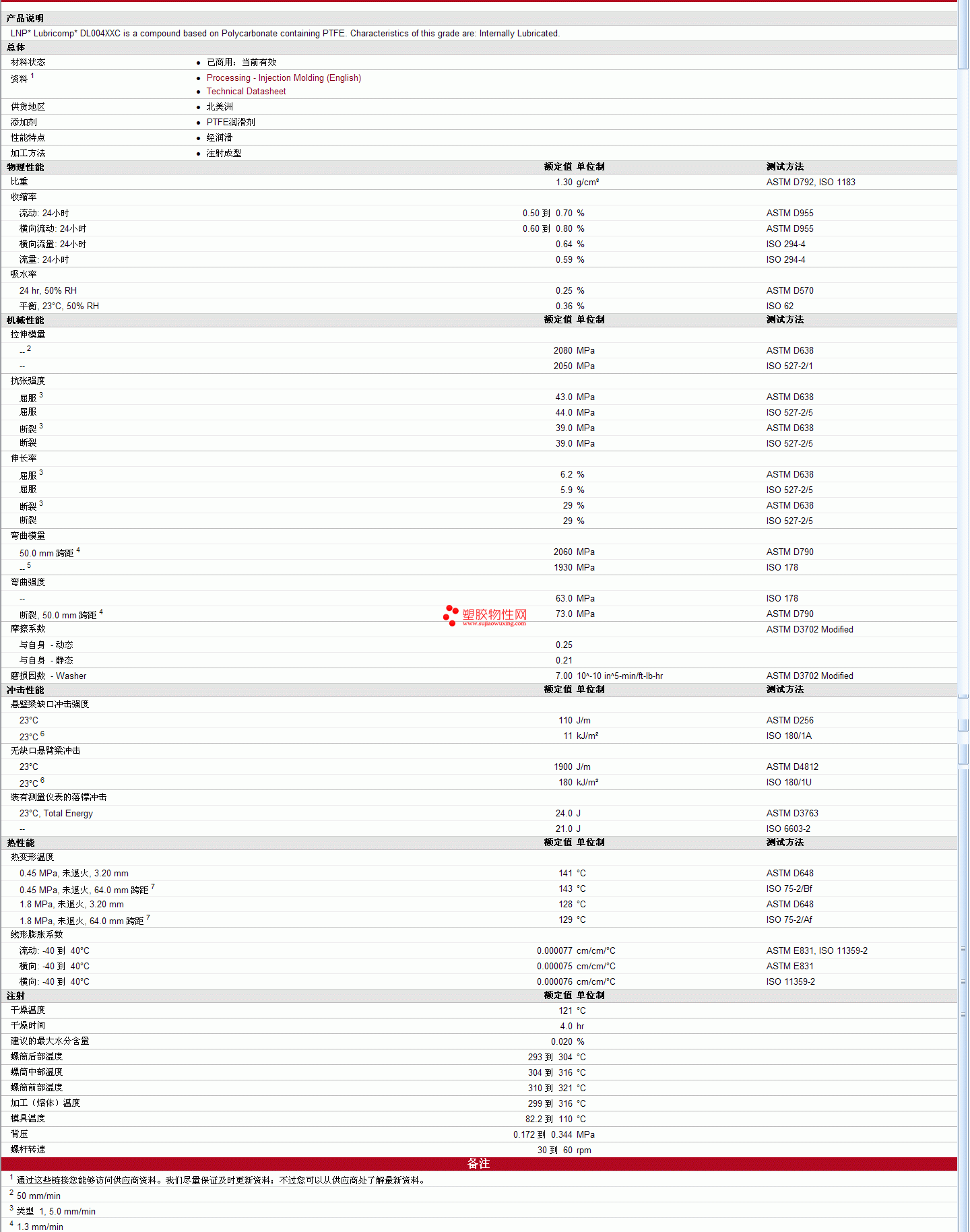Select the 拉伸模量 row label

28,334
